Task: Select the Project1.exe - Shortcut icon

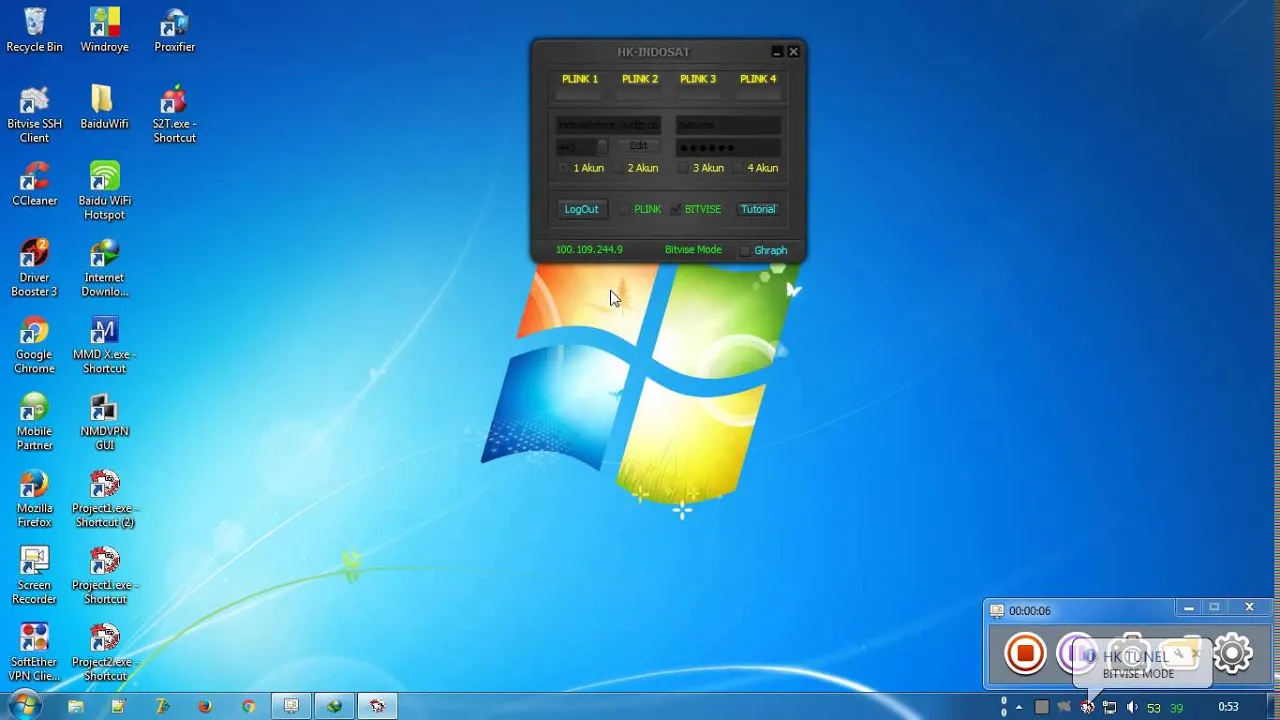Action: point(104,576)
